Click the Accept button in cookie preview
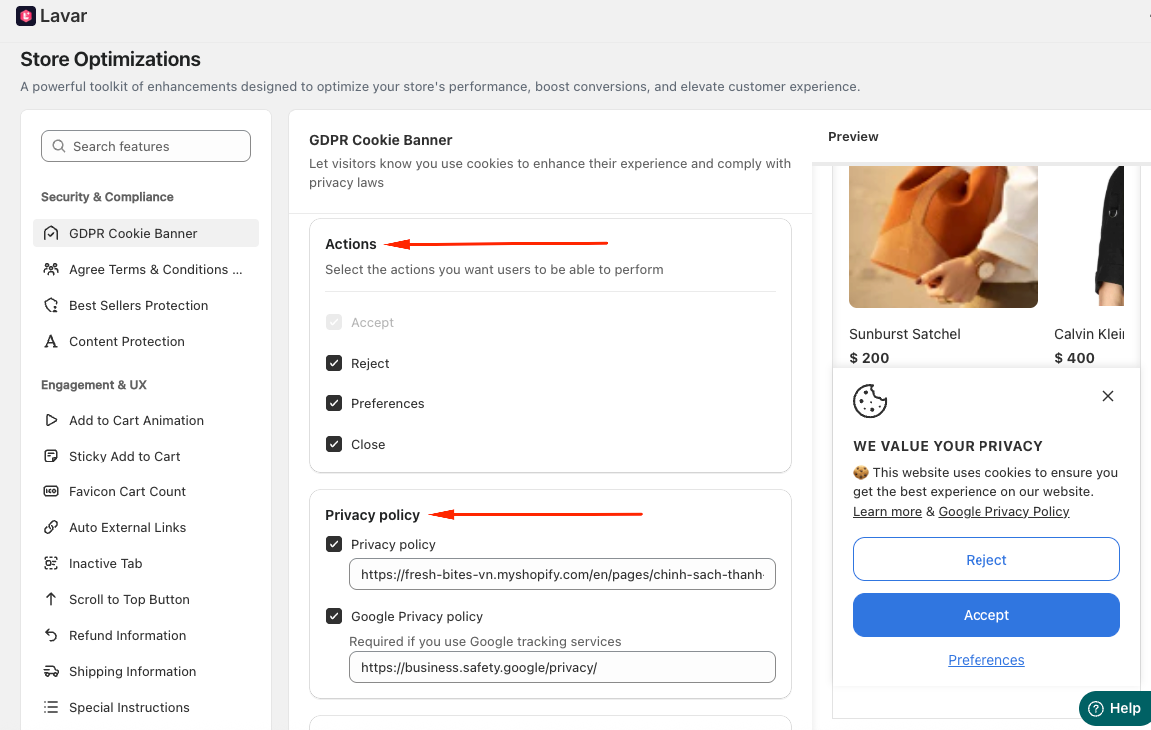This screenshot has width=1151, height=730. (x=986, y=615)
